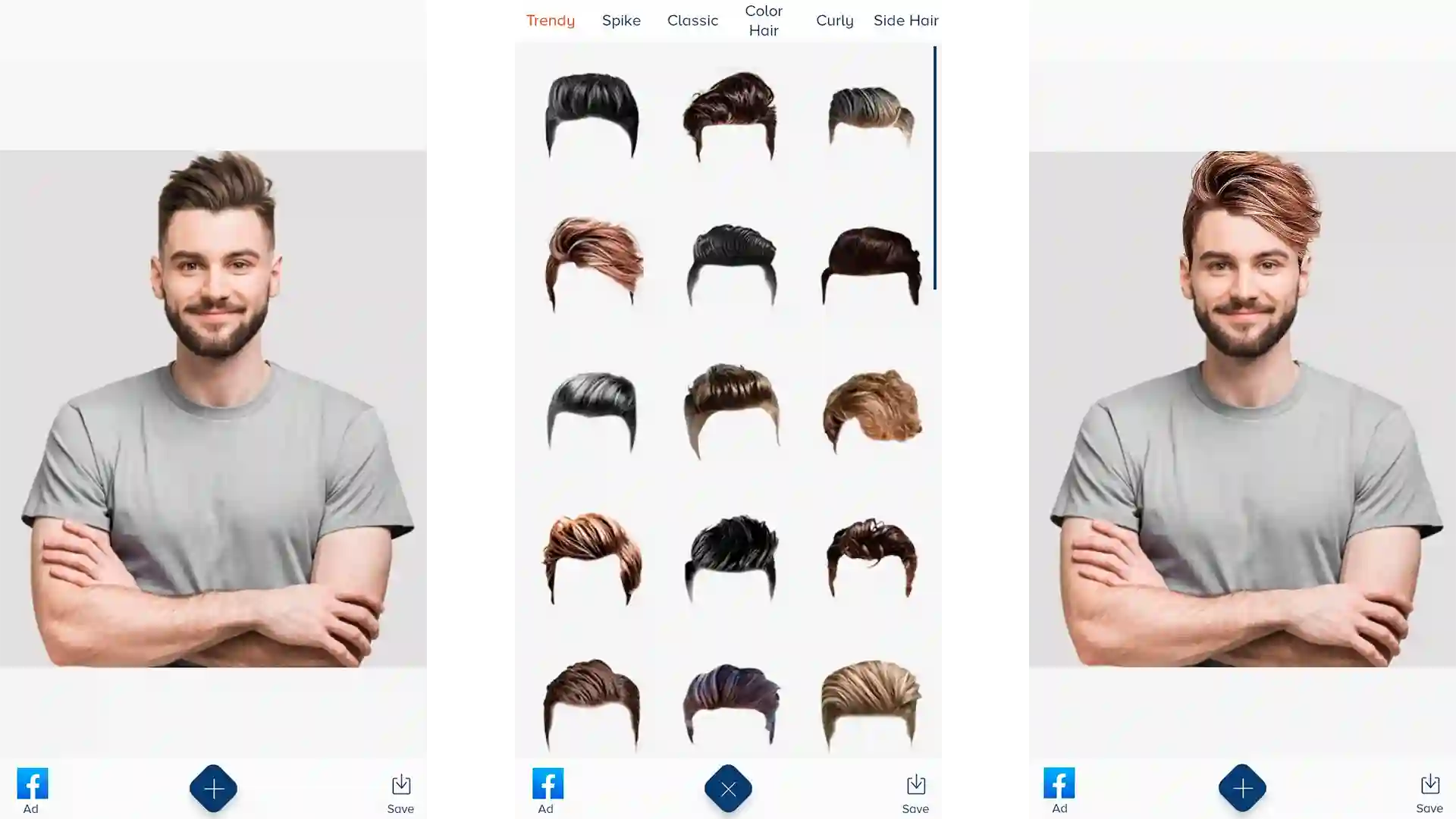Click the Add (+) button right panel
1456x819 pixels.
point(1242,789)
